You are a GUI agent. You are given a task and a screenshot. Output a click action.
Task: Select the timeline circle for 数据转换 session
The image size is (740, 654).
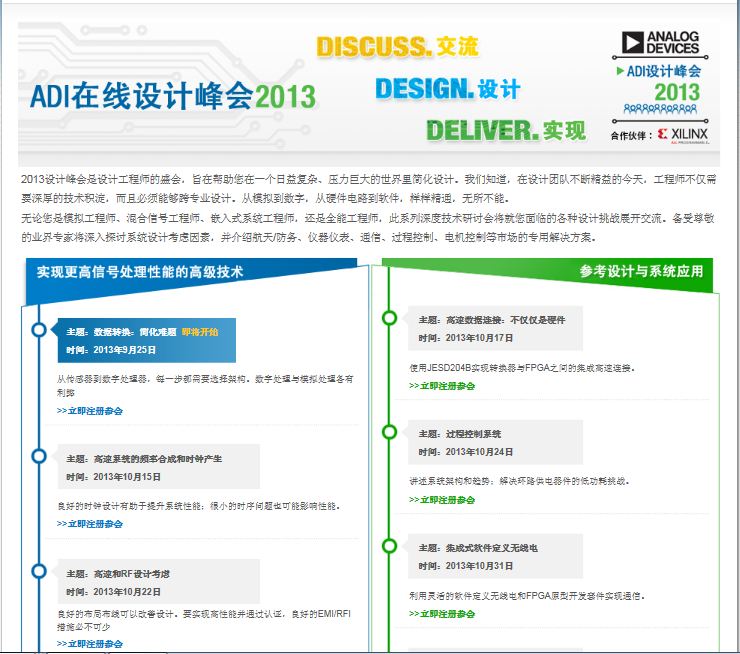[39, 329]
